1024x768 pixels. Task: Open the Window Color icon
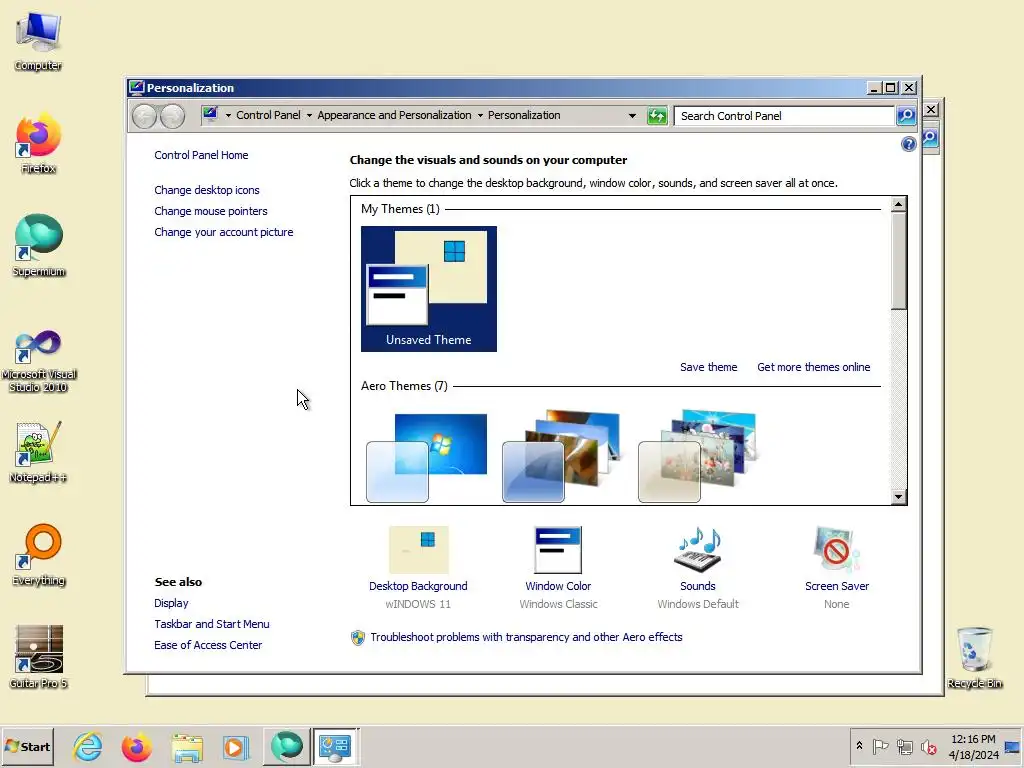pyautogui.click(x=558, y=549)
